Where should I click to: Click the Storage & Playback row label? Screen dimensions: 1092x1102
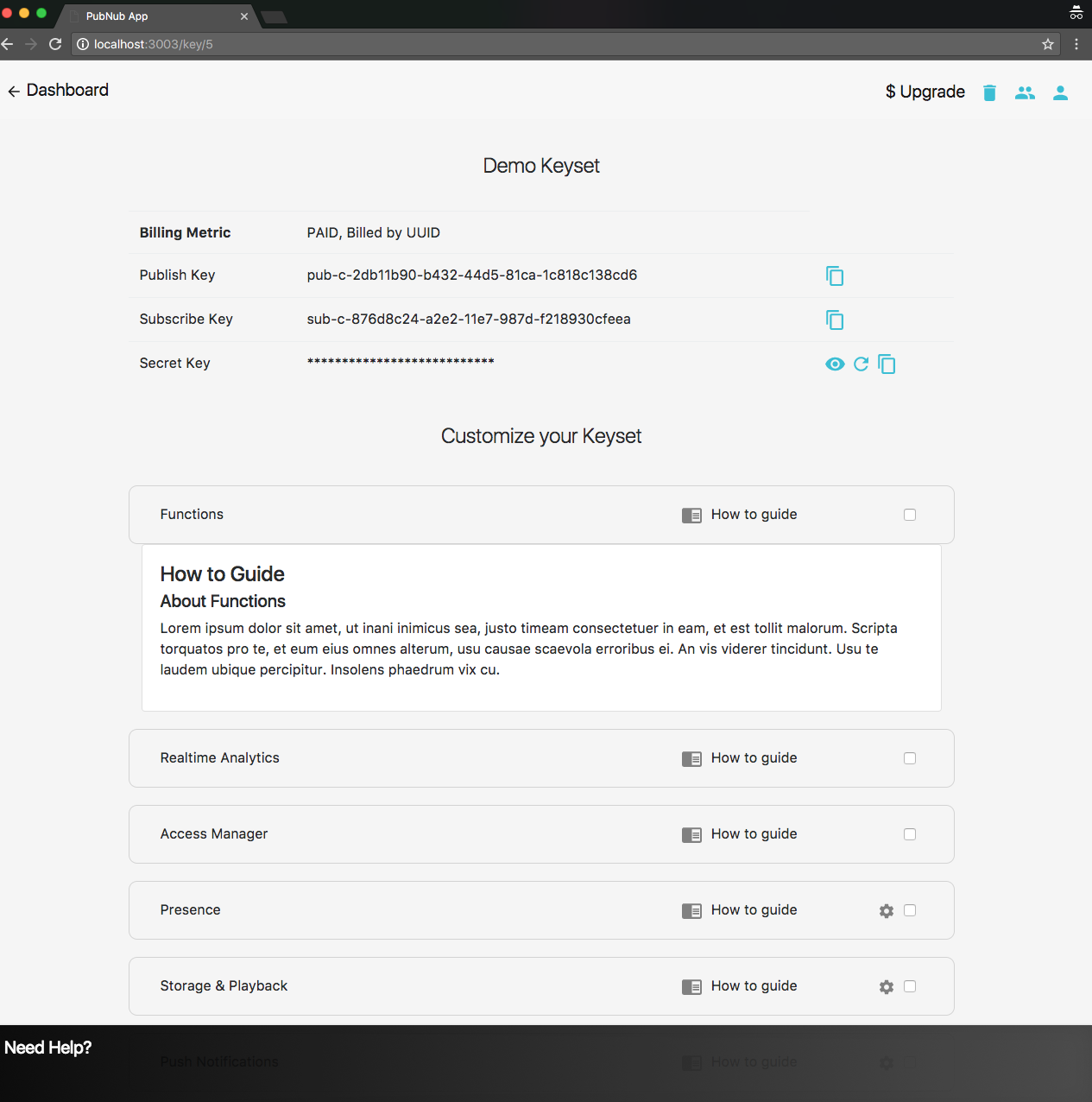(x=224, y=986)
